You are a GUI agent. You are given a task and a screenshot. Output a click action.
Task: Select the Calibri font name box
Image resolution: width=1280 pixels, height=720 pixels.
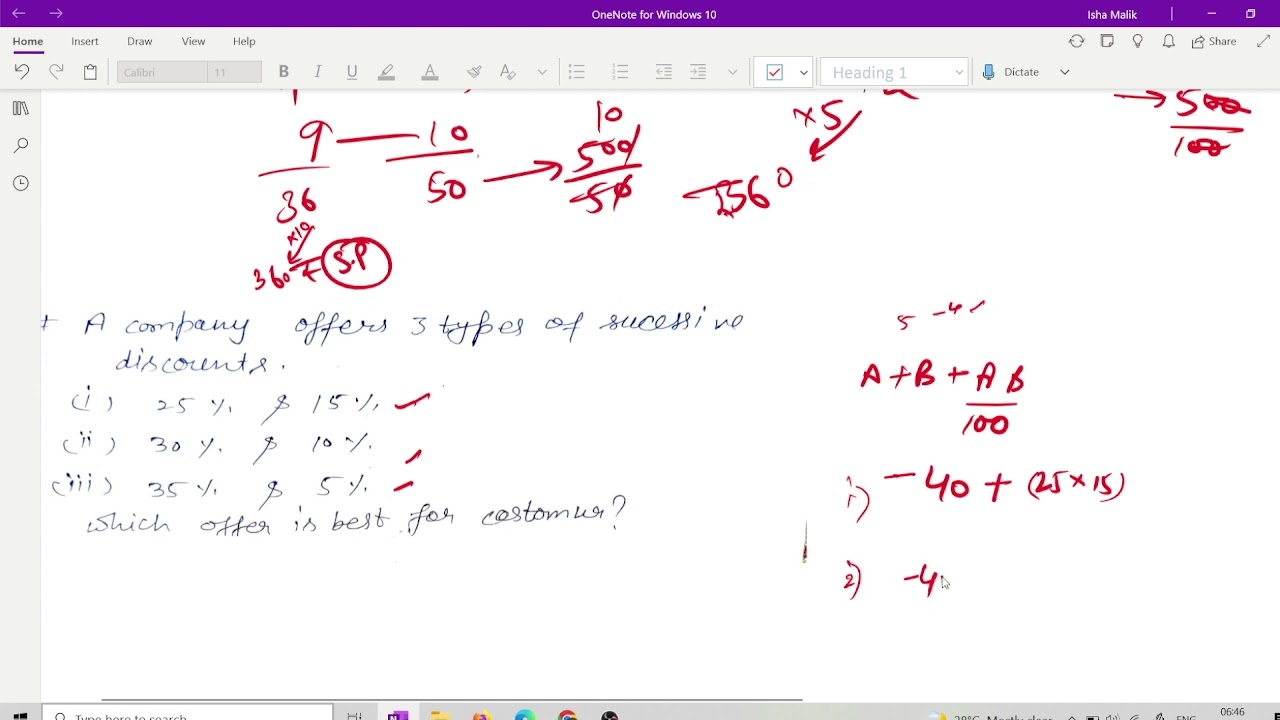click(162, 72)
